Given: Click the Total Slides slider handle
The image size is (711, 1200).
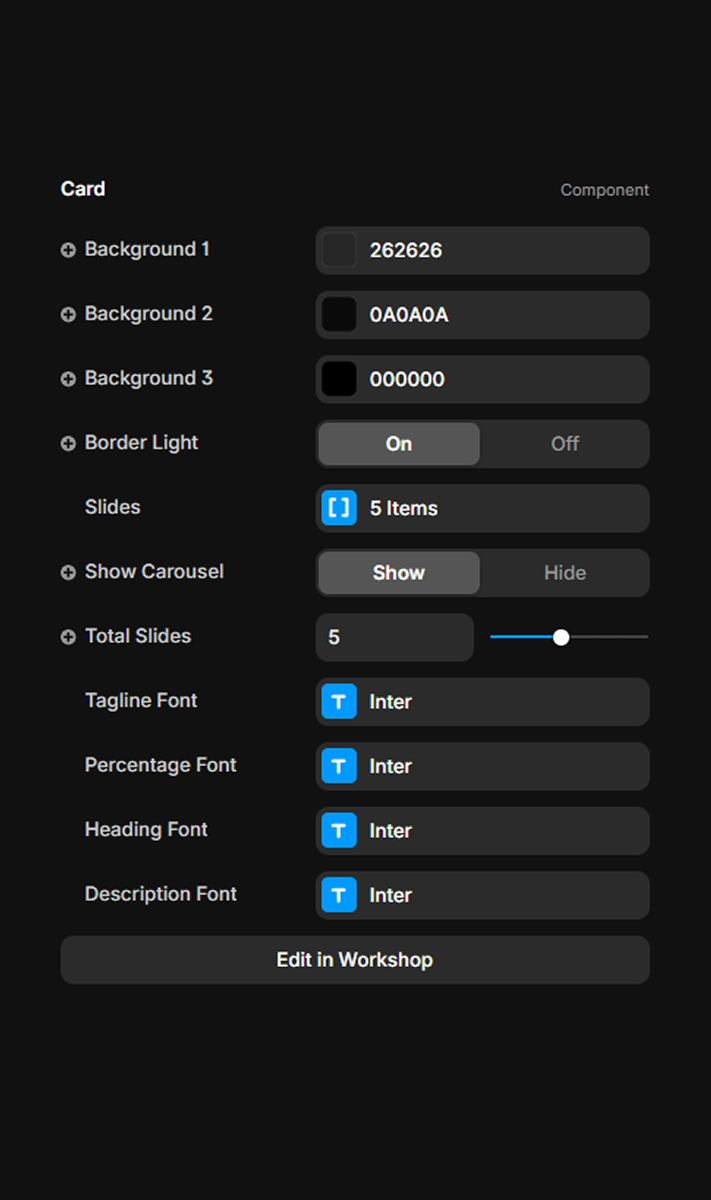Looking at the screenshot, I should click(x=561, y=637).
